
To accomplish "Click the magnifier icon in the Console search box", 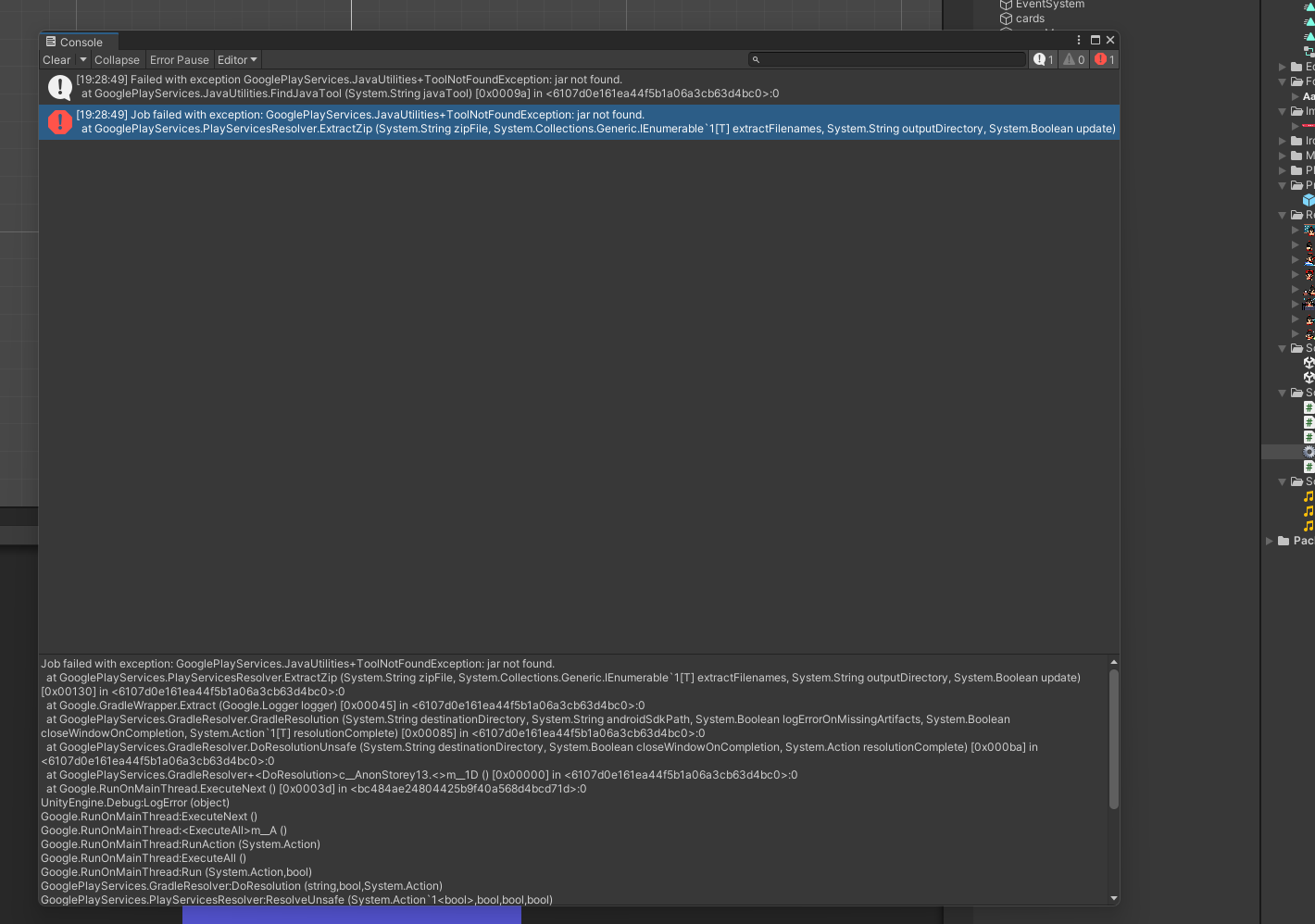I will tap(756, 60).
